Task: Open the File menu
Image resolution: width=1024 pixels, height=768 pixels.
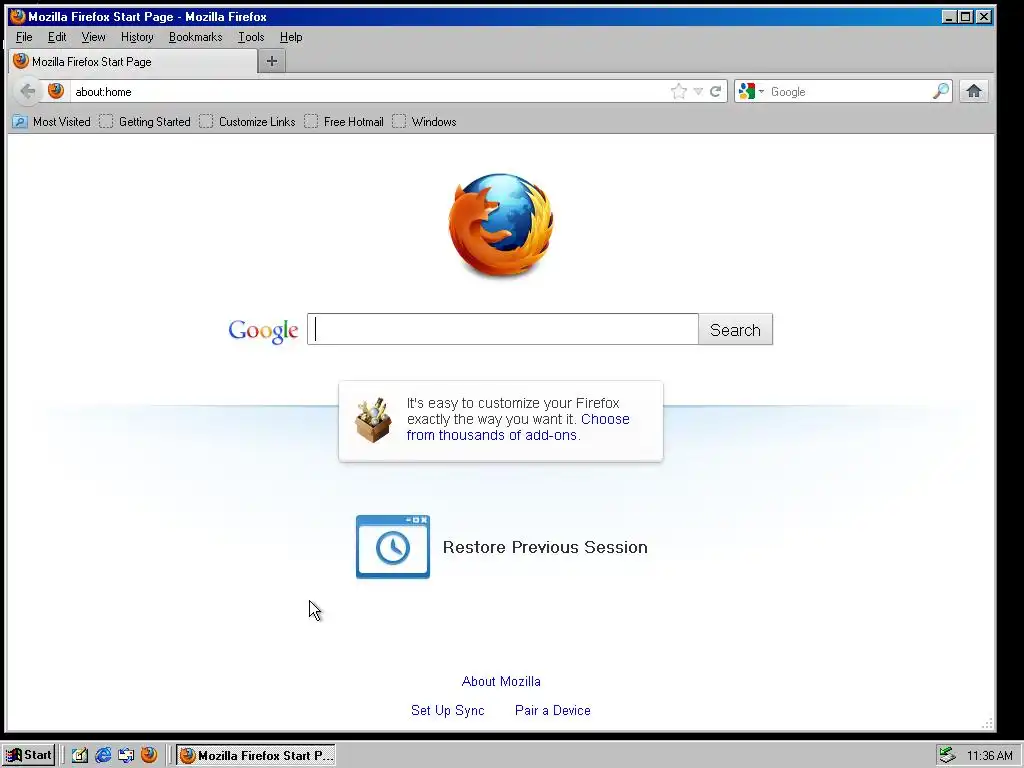Action: pyautogui.click(x=24, y=37)
